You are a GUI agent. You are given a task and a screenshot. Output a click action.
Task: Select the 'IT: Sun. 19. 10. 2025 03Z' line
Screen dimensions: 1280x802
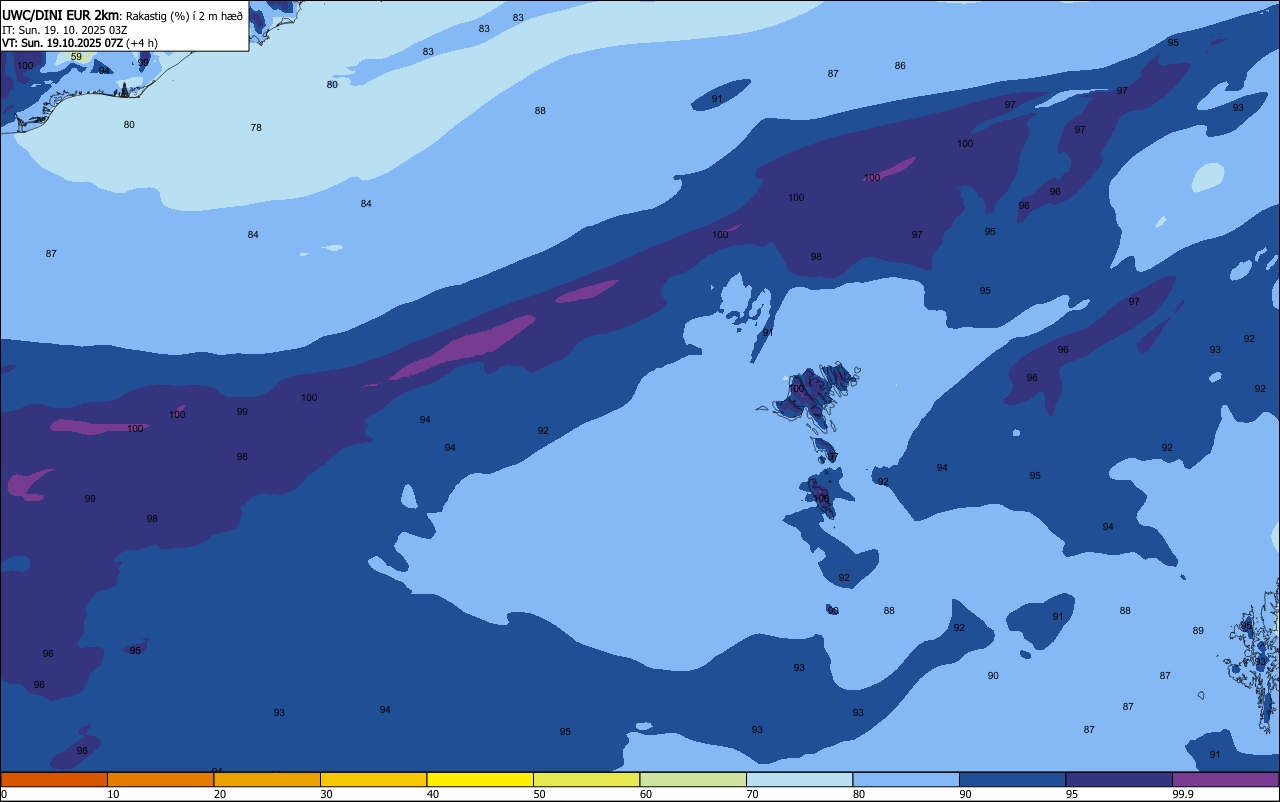pos(64,30)
